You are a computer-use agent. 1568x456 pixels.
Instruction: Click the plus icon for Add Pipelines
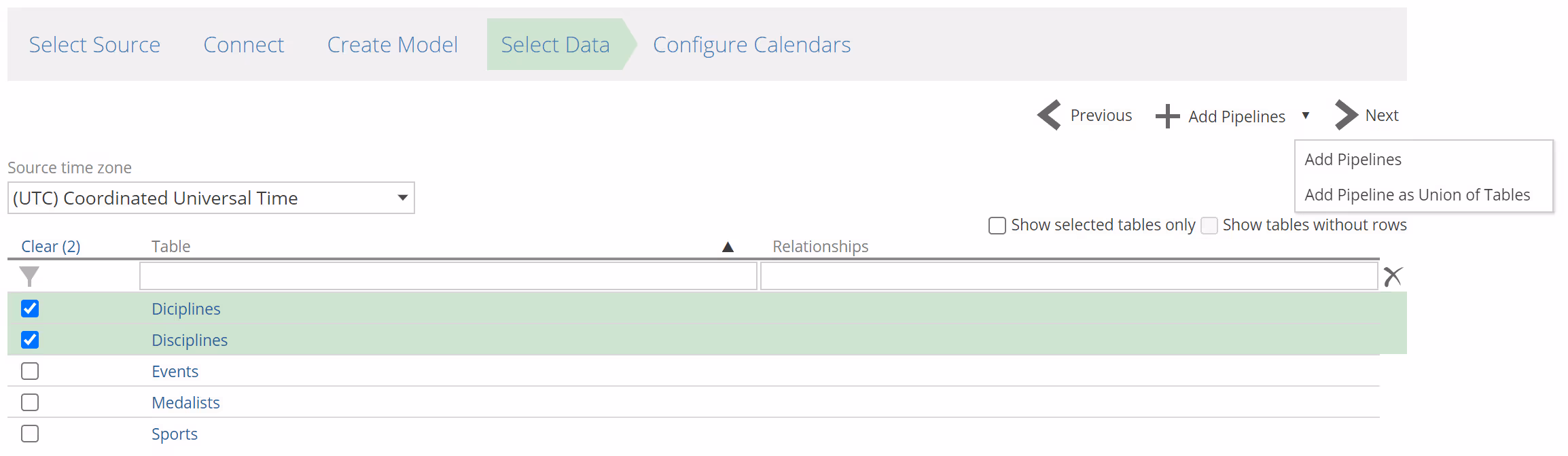click(x=1167, y=116)
